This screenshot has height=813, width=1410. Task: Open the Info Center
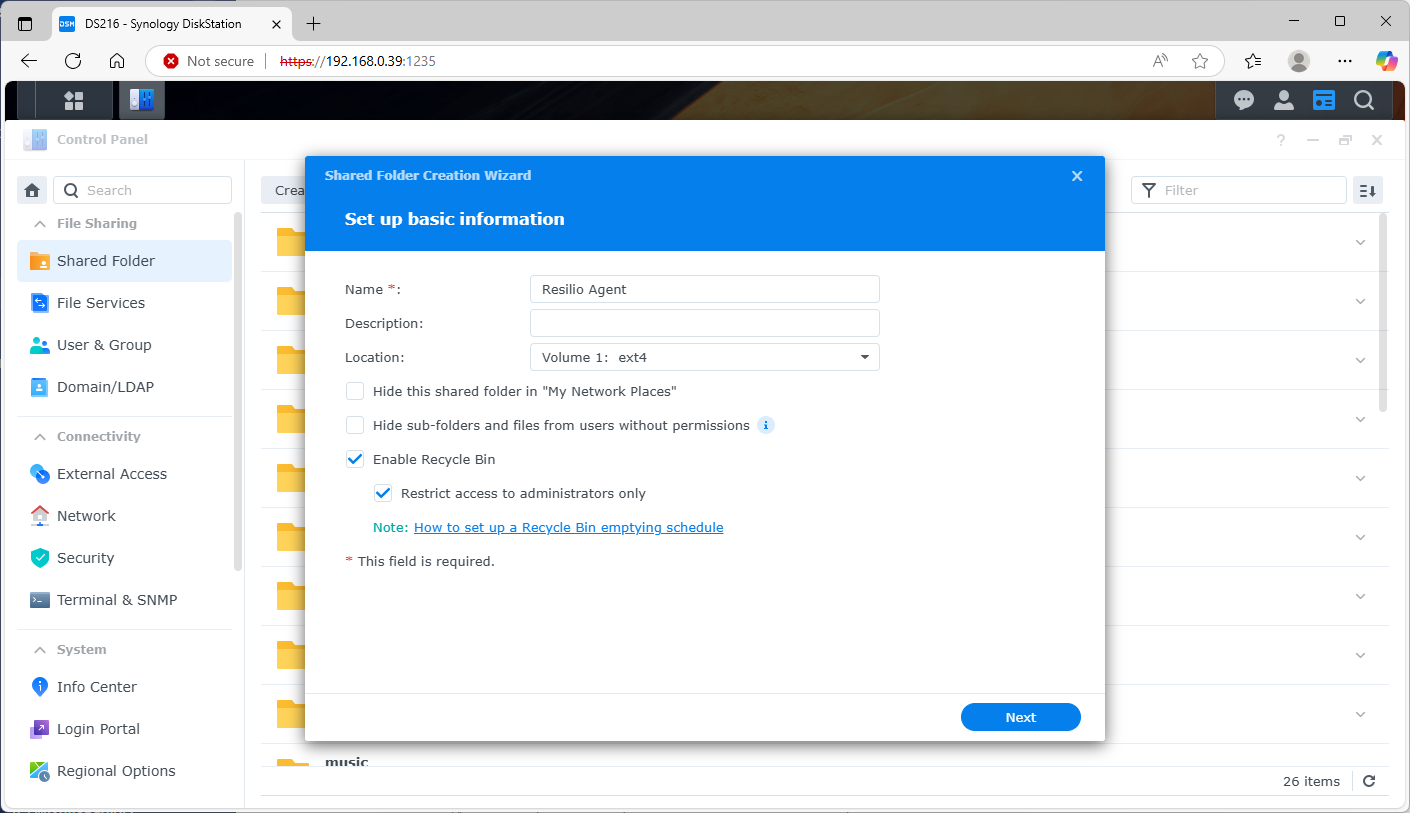tap(96, 687)
